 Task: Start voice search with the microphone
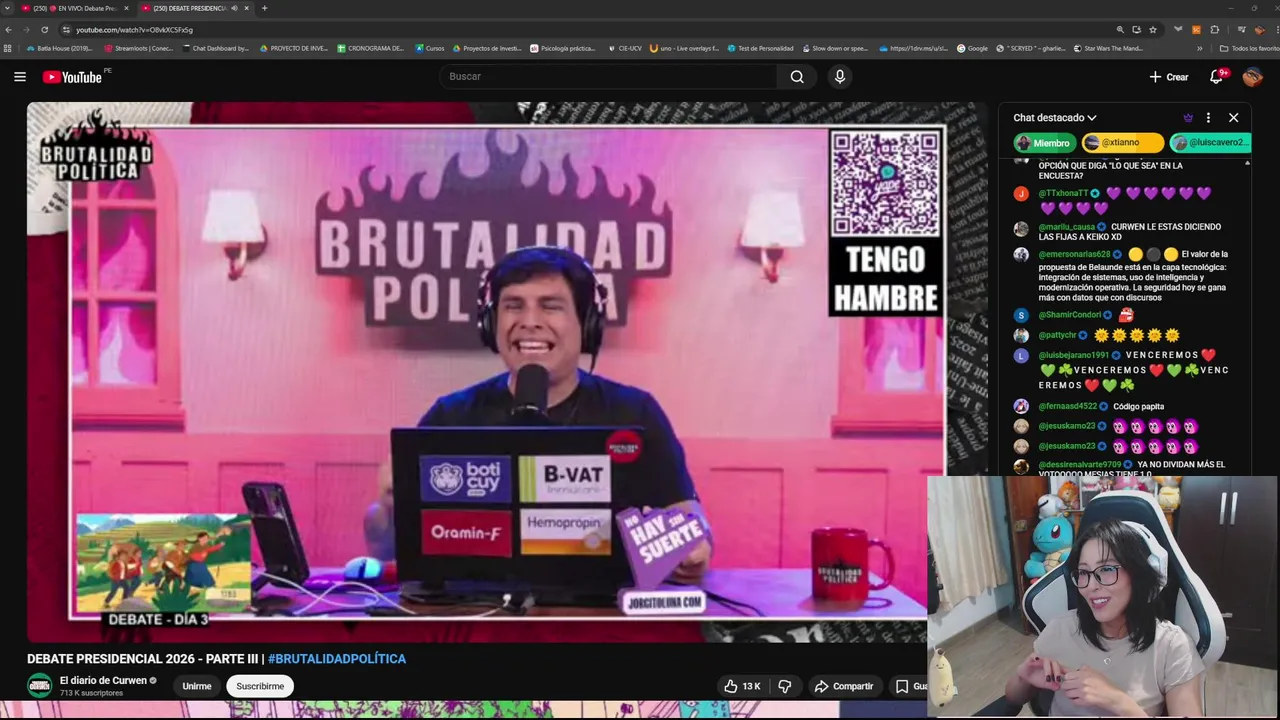click(840, 77)
